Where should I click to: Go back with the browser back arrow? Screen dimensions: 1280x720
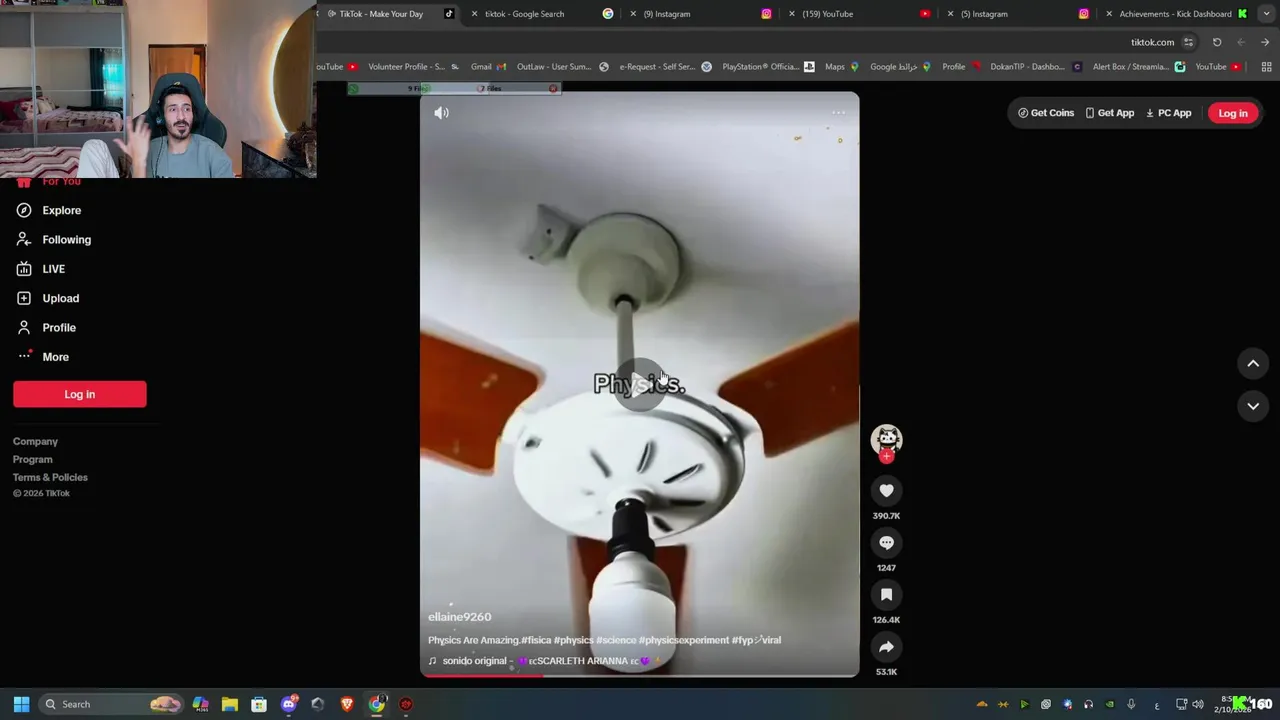(1241, 42)
